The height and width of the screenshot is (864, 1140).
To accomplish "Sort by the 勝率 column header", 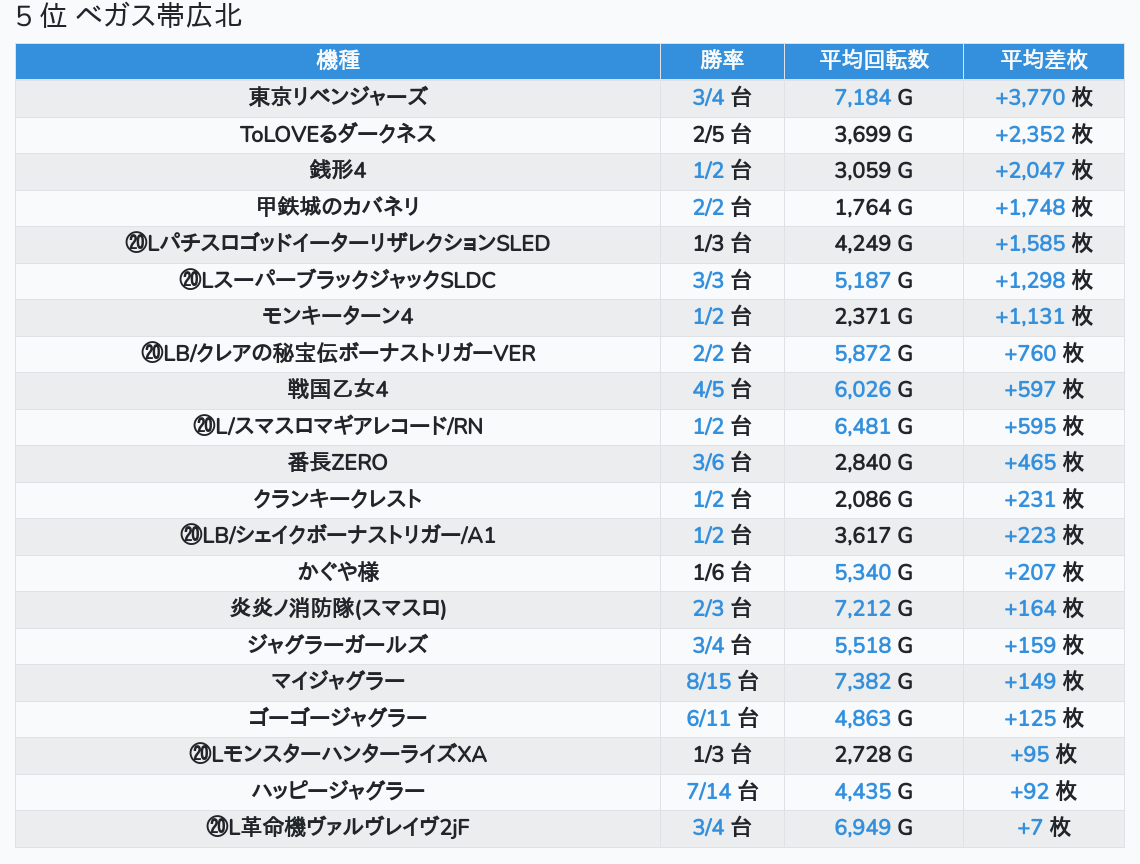I will [722, 60].
